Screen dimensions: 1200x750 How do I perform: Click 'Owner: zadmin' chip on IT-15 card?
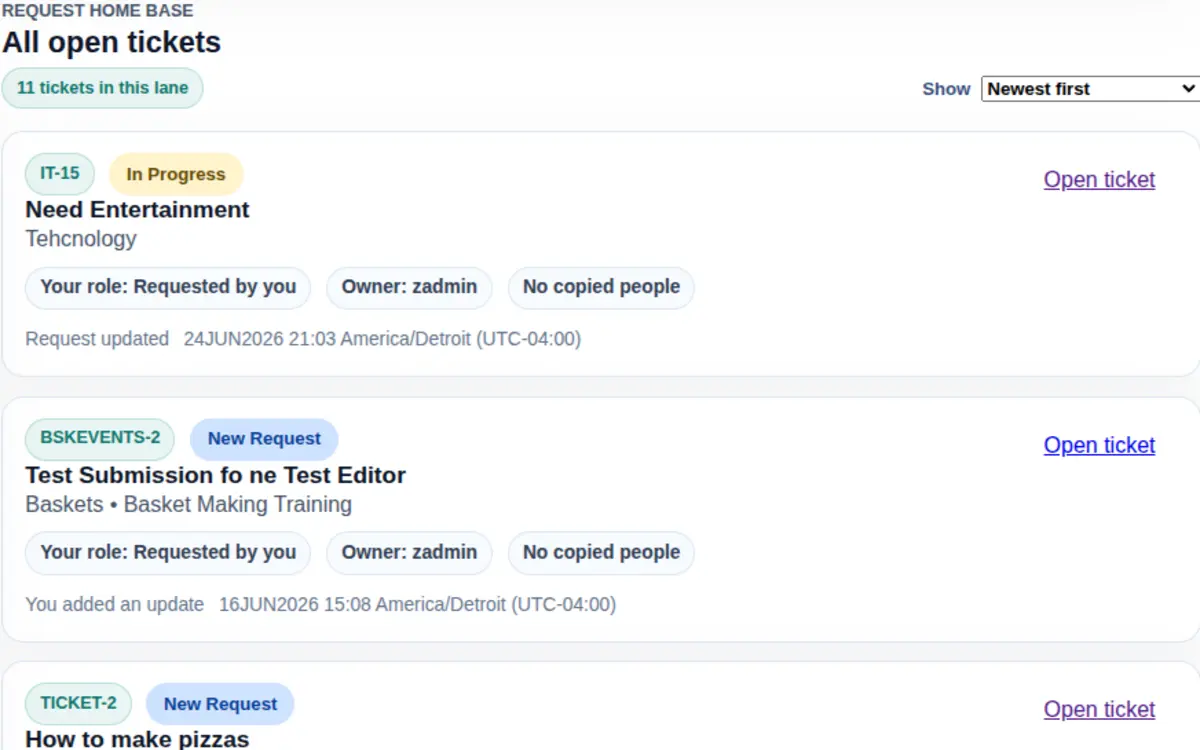[409, 287]
